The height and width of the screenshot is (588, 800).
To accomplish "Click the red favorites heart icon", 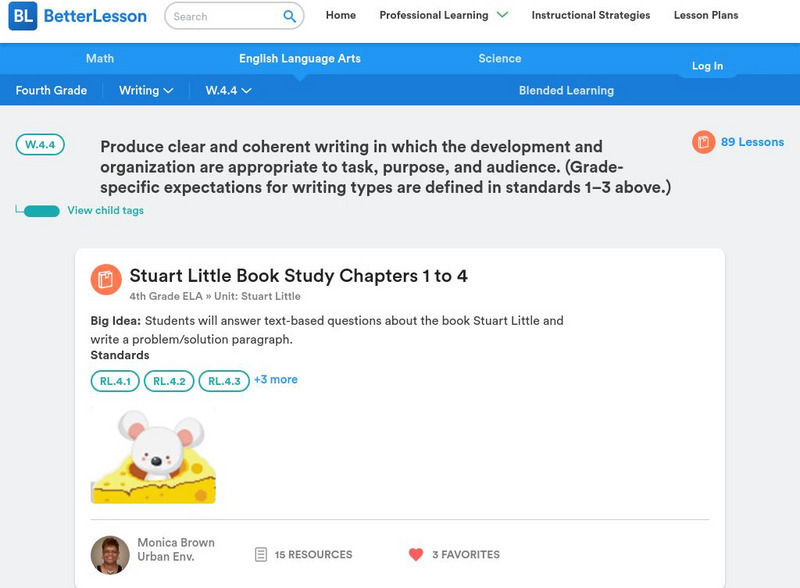I will click(x=416, y=554).
